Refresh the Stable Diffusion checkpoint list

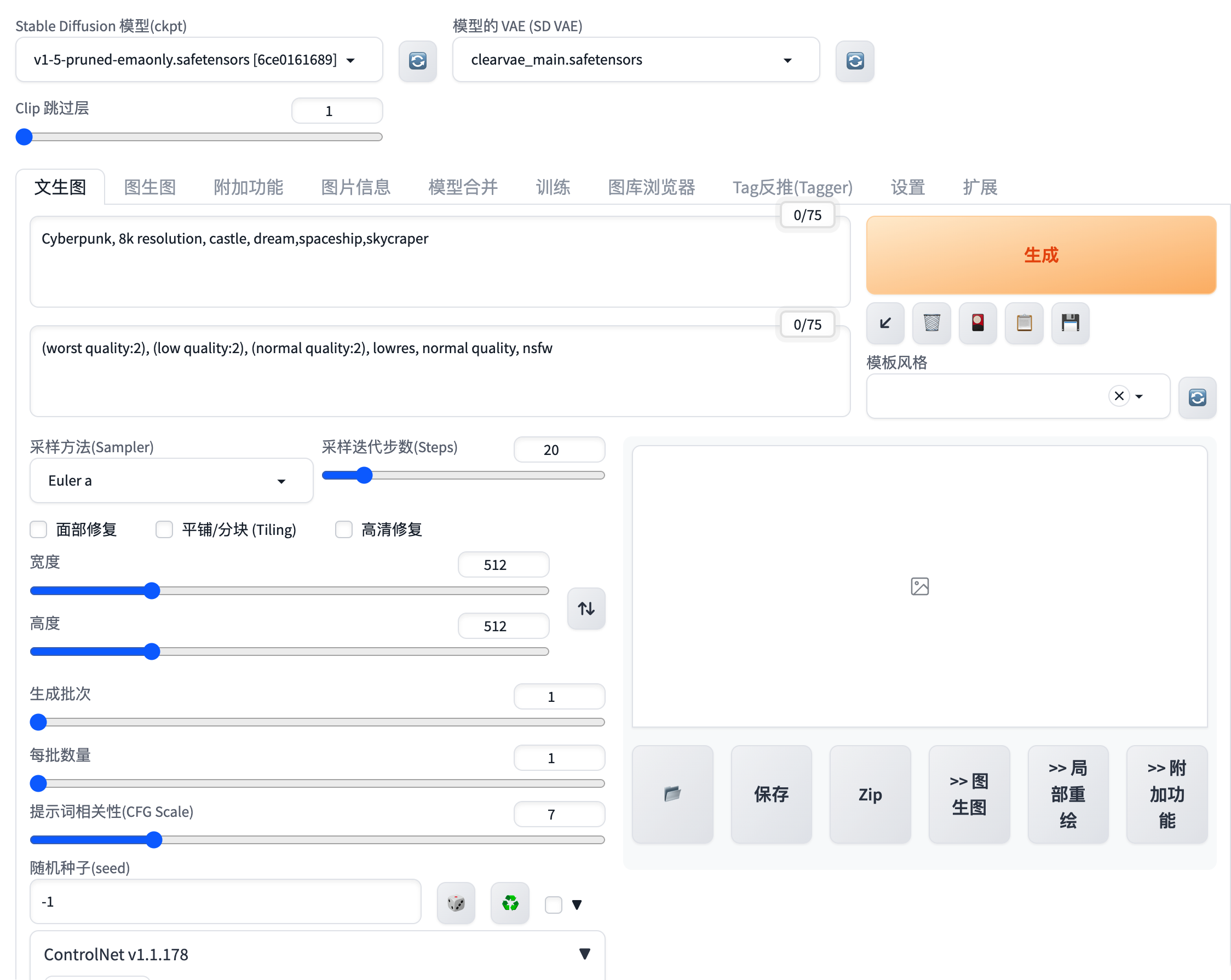pos(417,61)
